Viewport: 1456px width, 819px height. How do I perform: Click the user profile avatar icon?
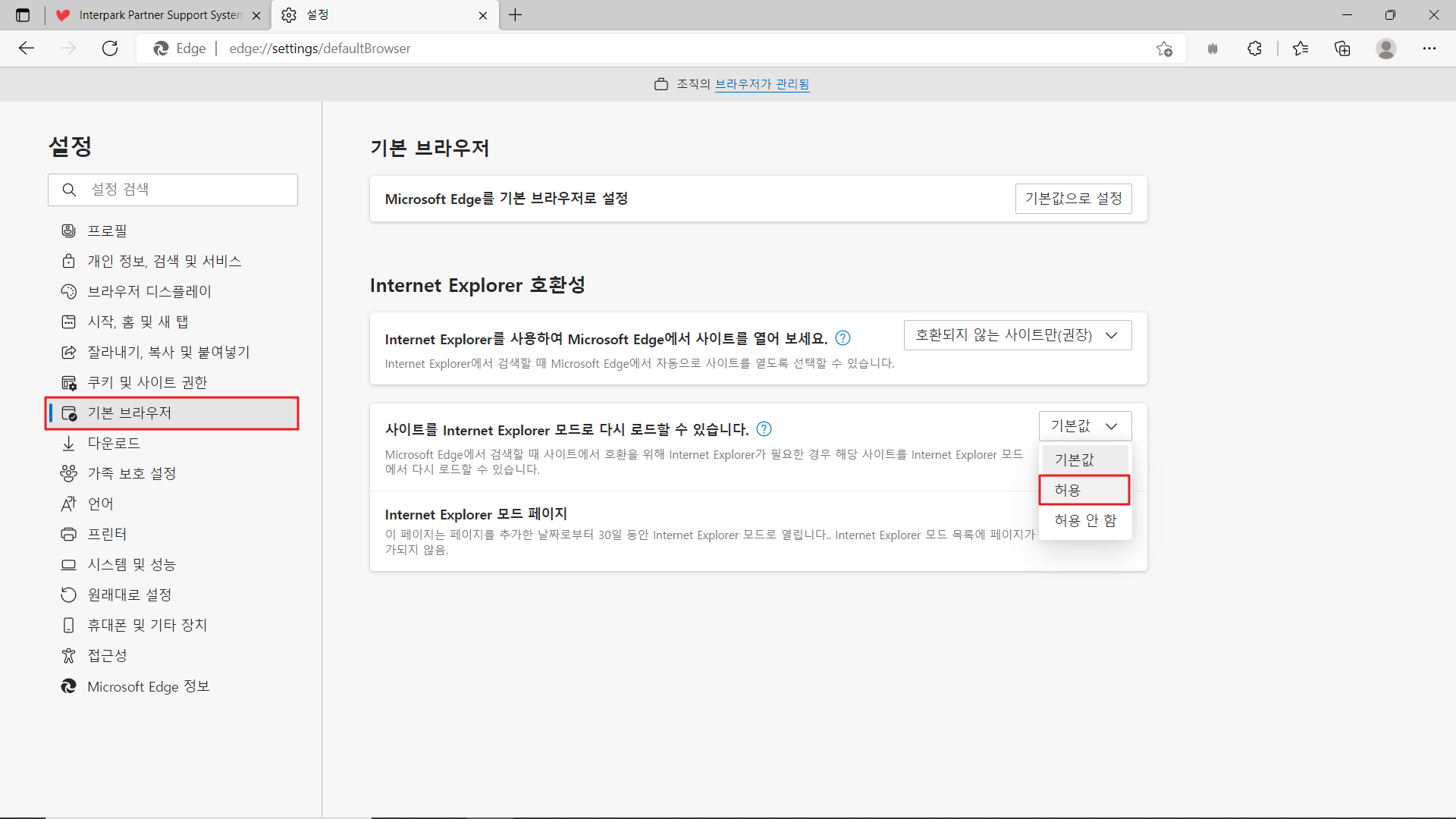tap(1385, 49)
